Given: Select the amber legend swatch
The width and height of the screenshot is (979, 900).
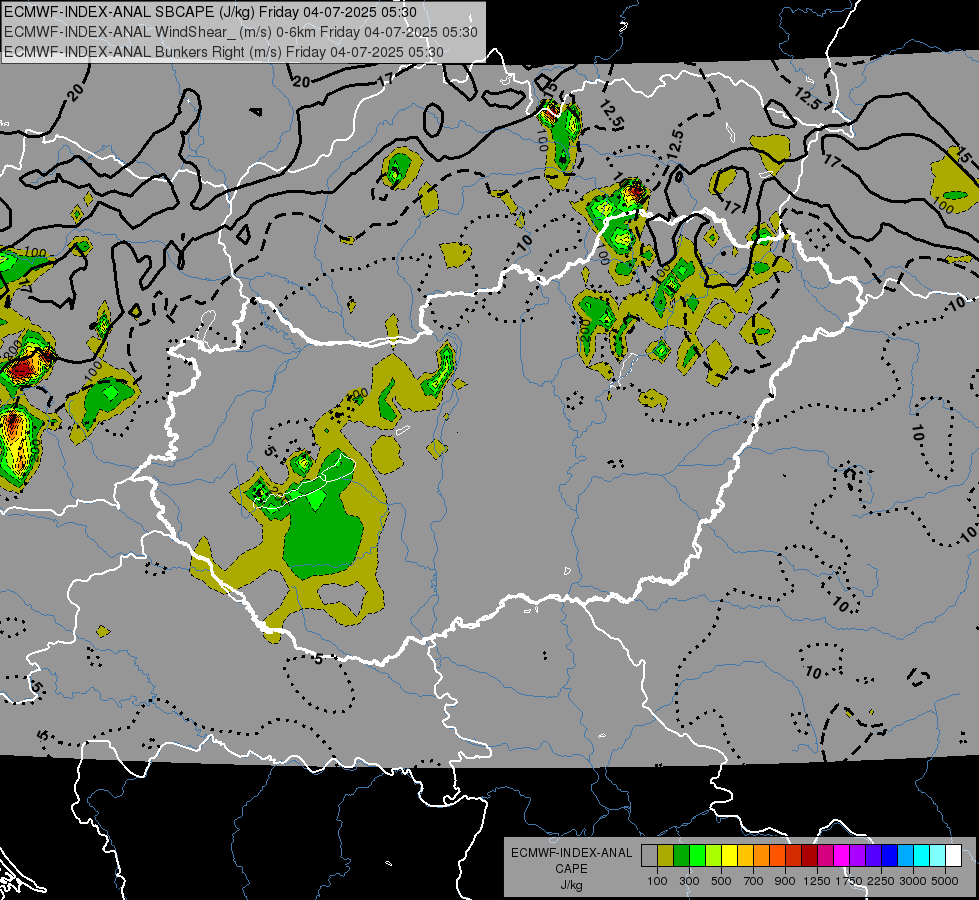Looking at the screenshot, I should pos(745,856).
